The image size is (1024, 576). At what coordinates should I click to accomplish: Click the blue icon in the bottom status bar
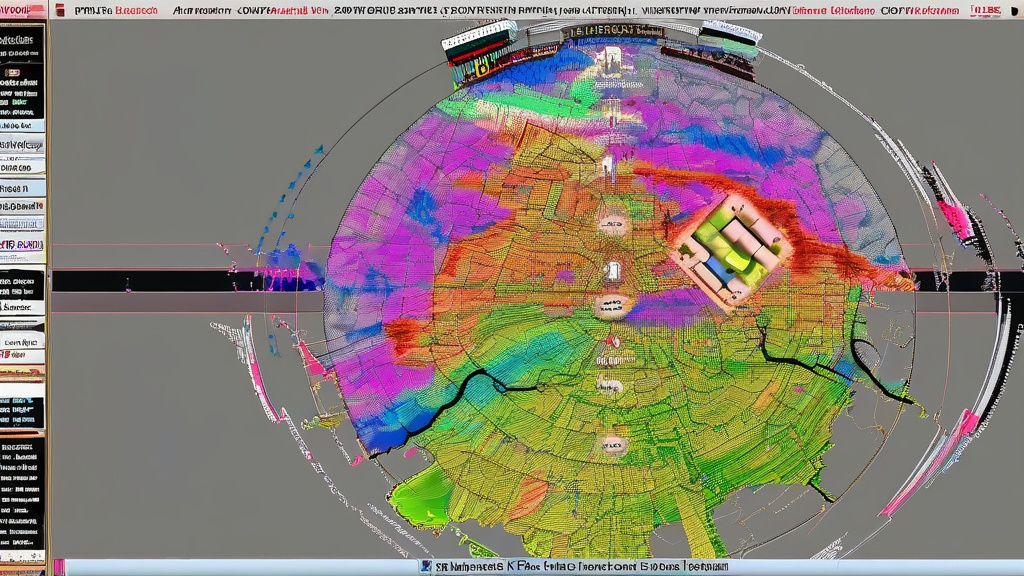pyautogui.click(x=426, y=566)
